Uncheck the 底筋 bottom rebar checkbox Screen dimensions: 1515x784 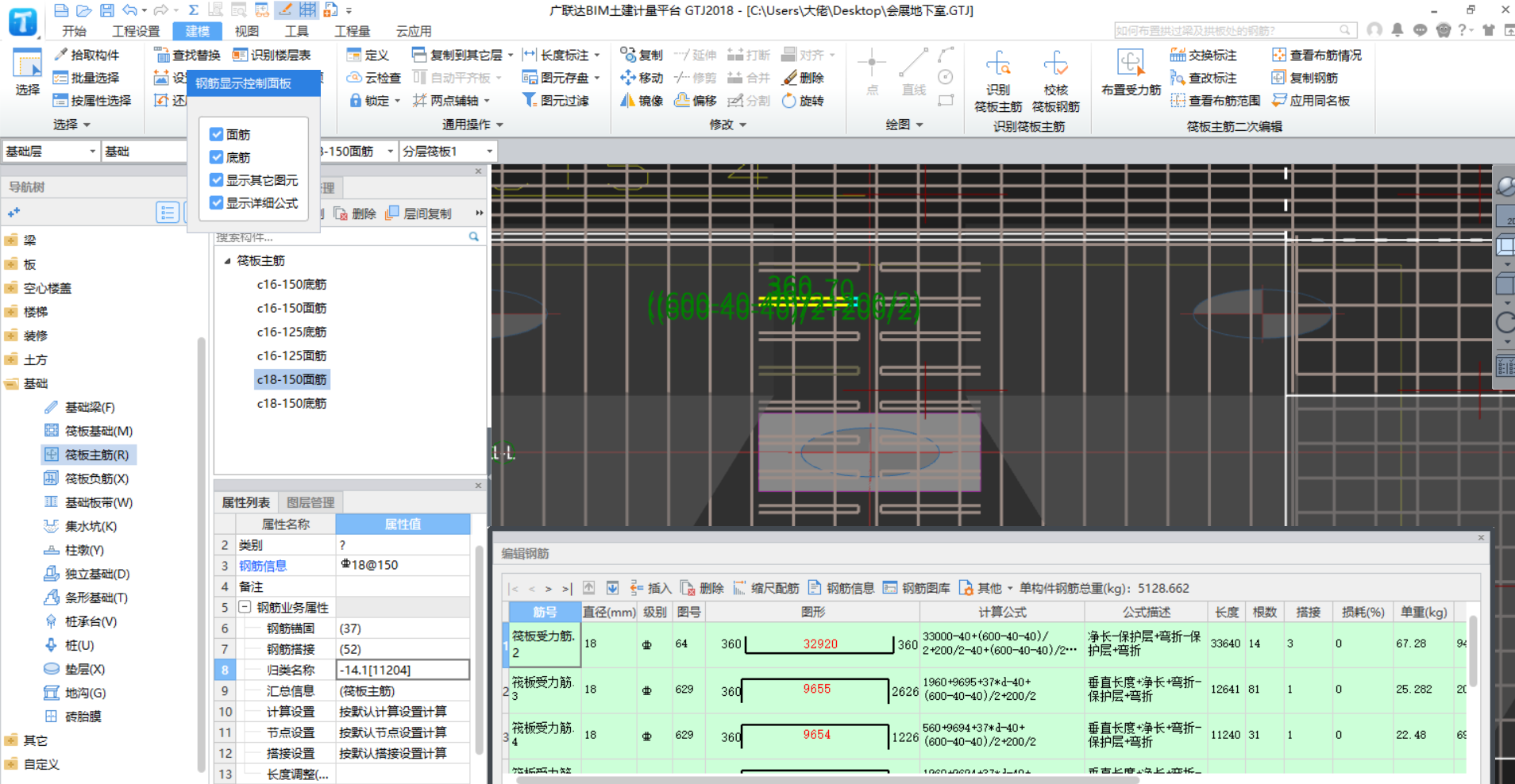216,157
